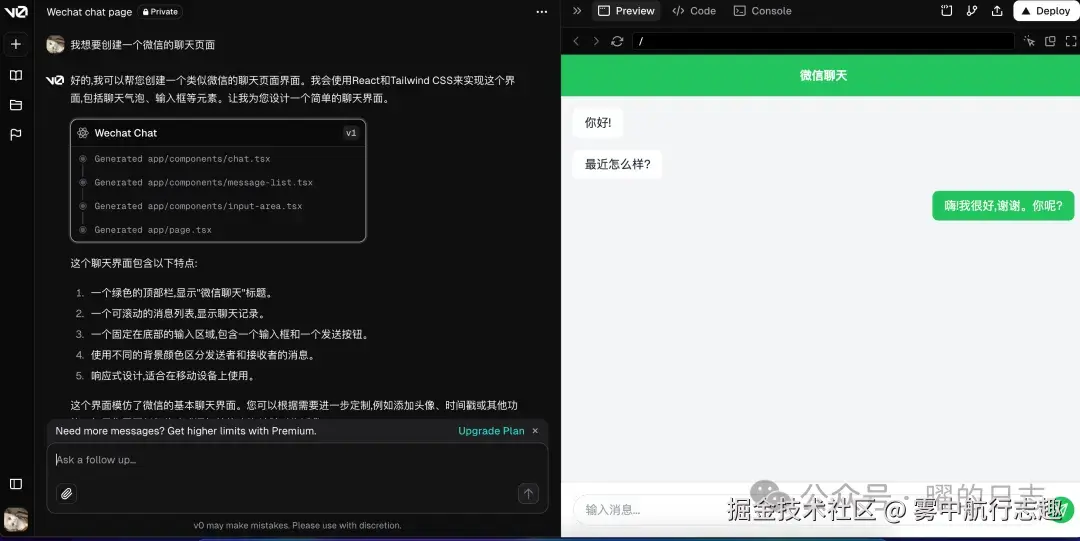Toggle the sidebar panel icon at bottom left

(x=16, y=484)
